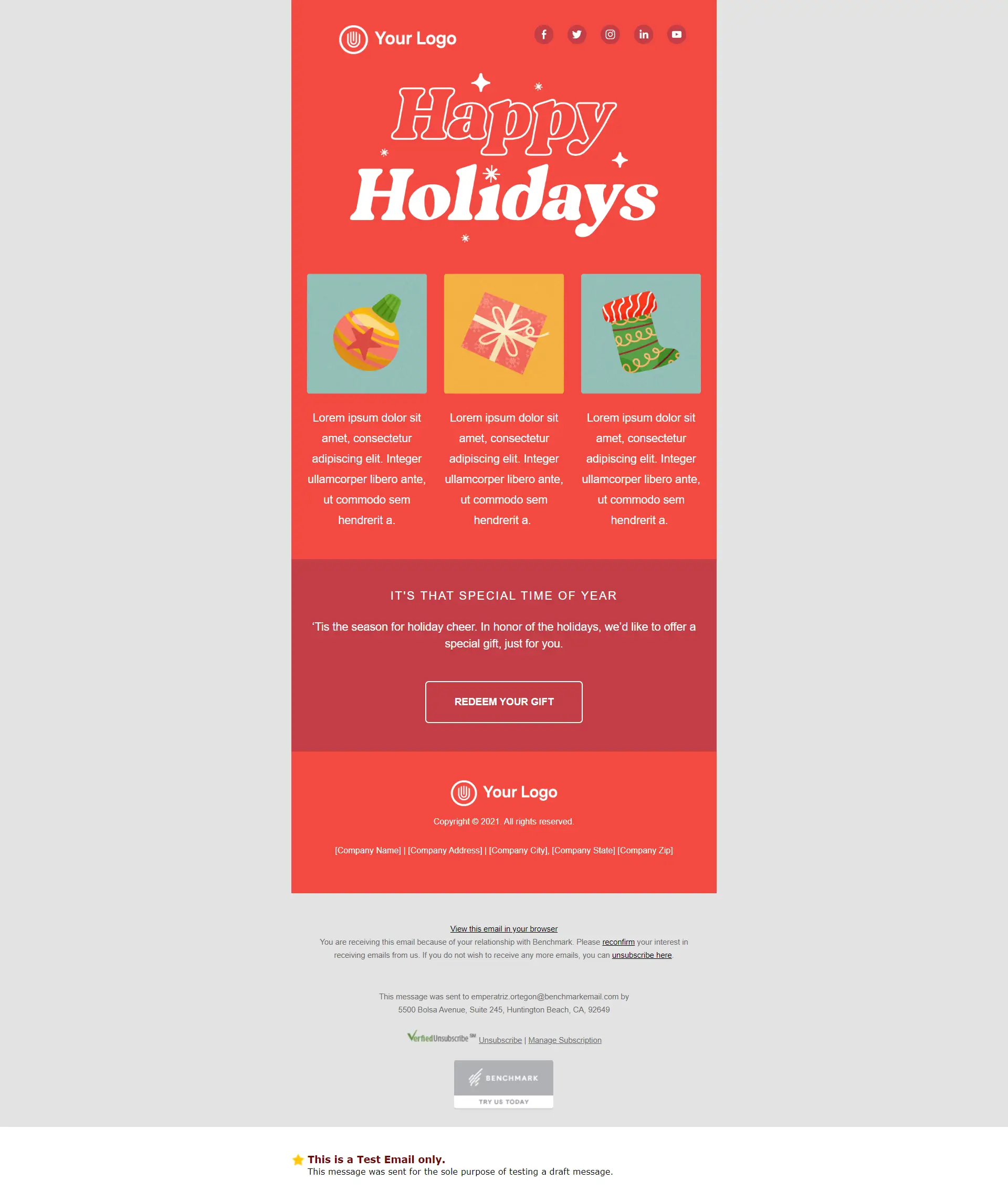Click the REDEEM YOUR GIFT button
Viewport: 1008px width, 1202px height.
(x=503, y=701)
